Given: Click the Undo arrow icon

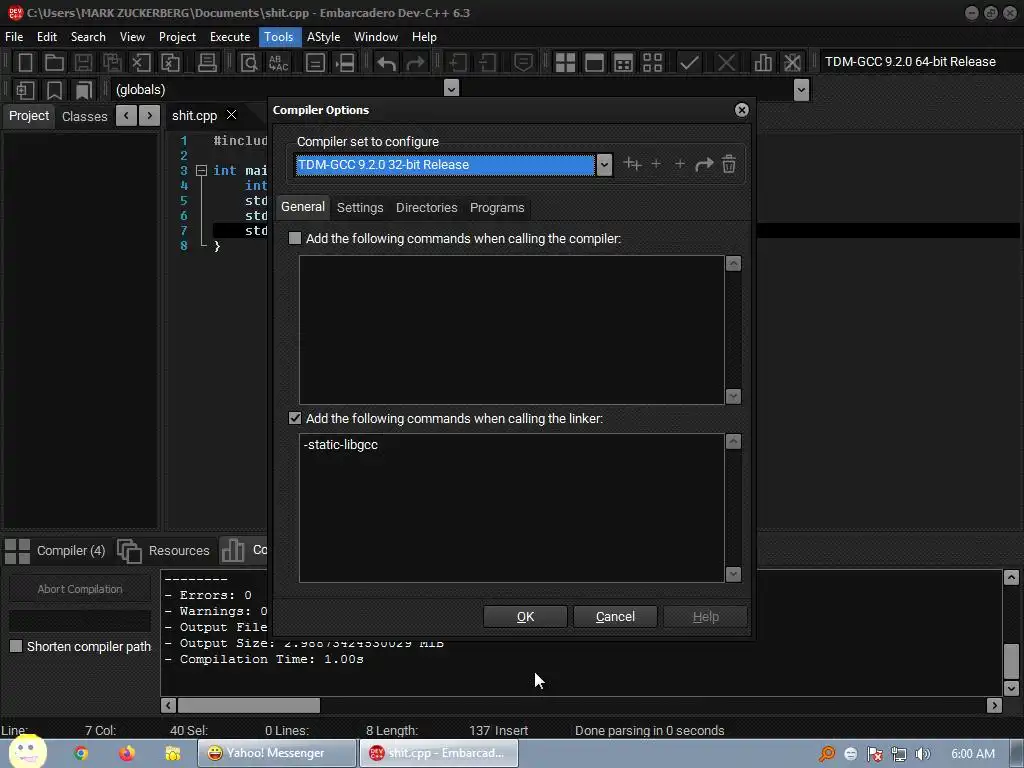Looking at the screenshot, I should 387,63.
